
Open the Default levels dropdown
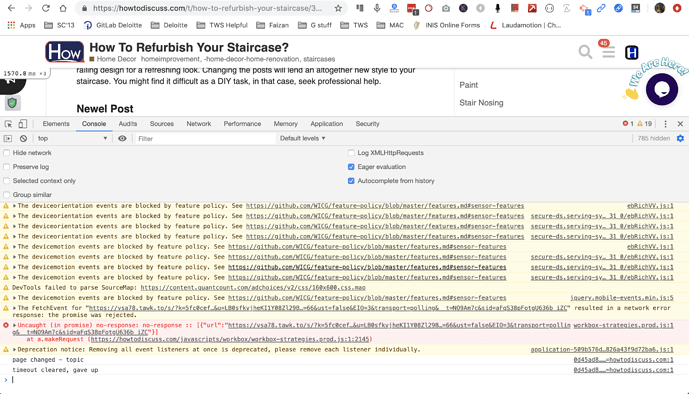(x=303, y=138)
